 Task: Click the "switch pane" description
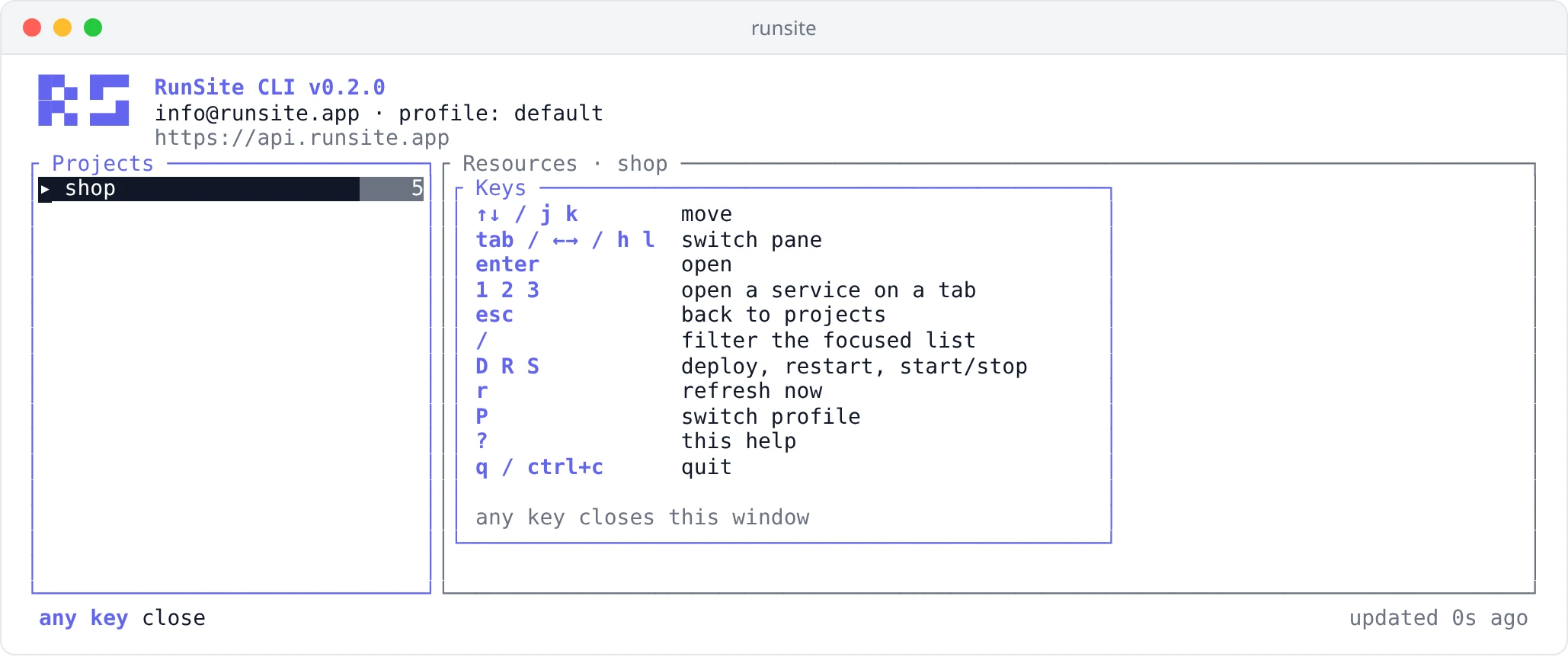751,240
